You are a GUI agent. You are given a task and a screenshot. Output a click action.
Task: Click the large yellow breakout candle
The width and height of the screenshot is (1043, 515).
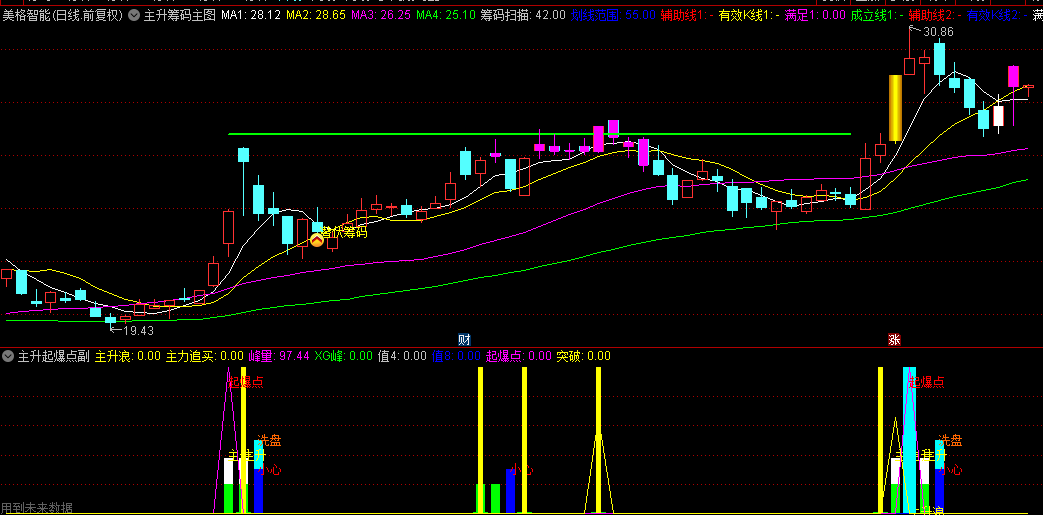pyautogui.click(x=895, y=108)
